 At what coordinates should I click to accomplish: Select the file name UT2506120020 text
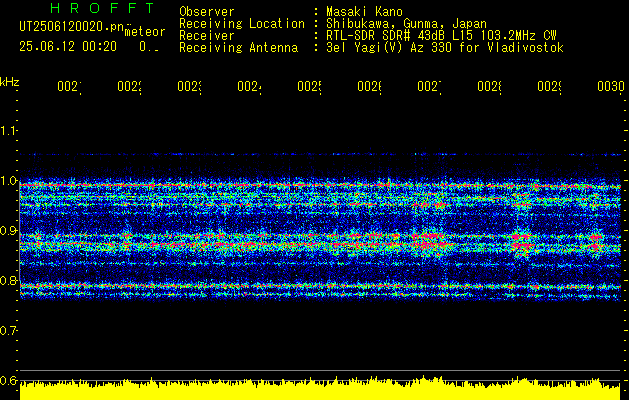[x=72, y=27]
